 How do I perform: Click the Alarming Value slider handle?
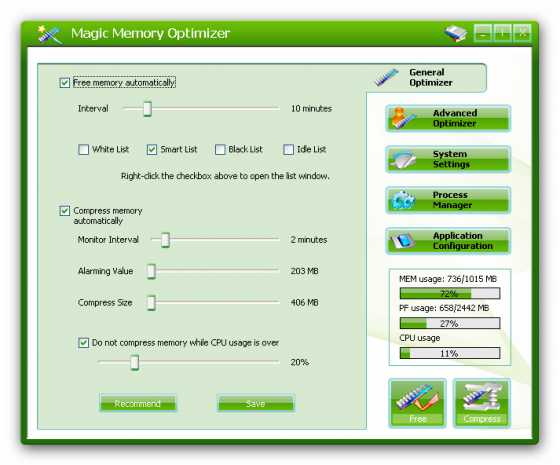(x=151, y=271)
